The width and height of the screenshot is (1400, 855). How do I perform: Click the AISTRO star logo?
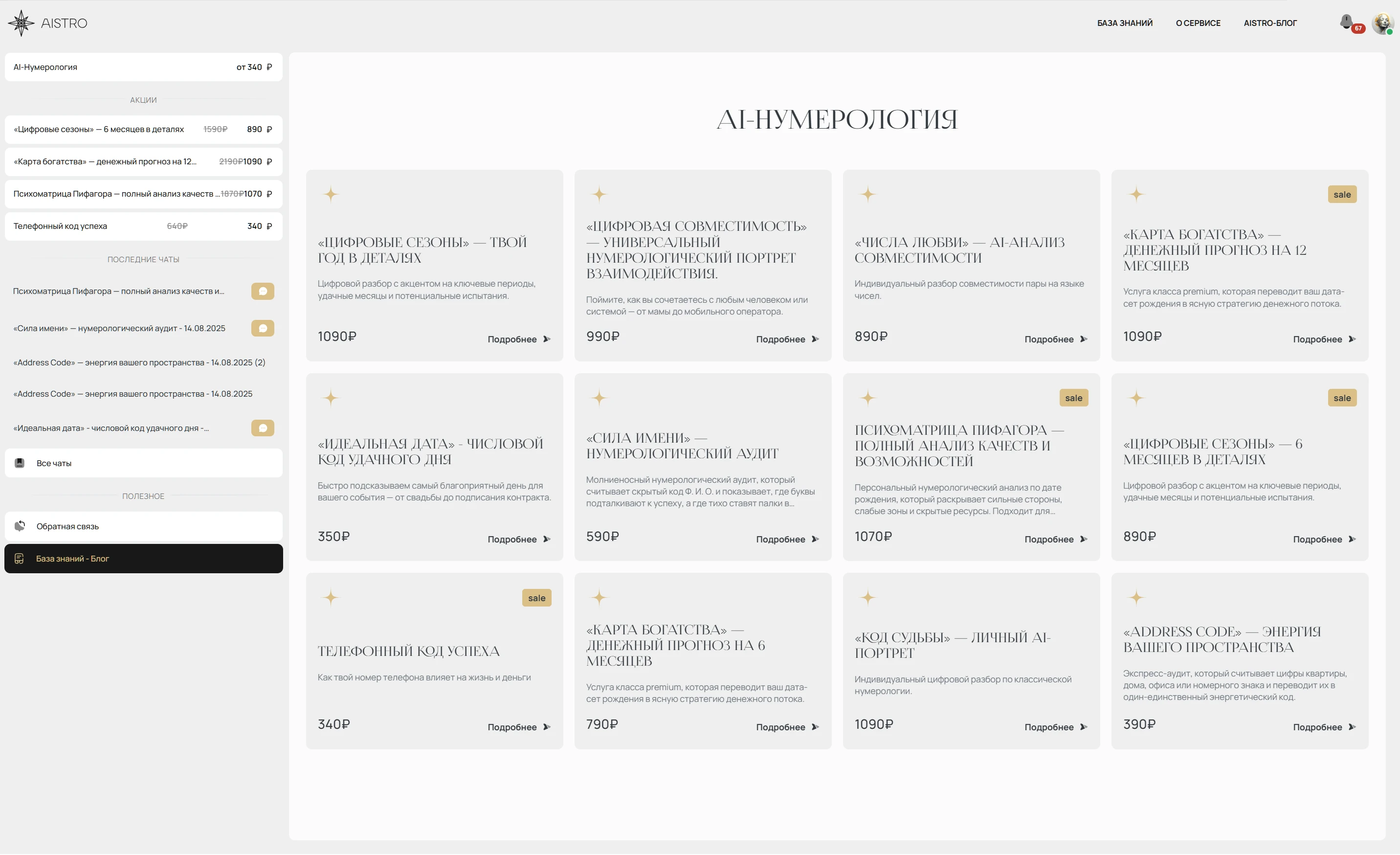[x=21, y=23]
